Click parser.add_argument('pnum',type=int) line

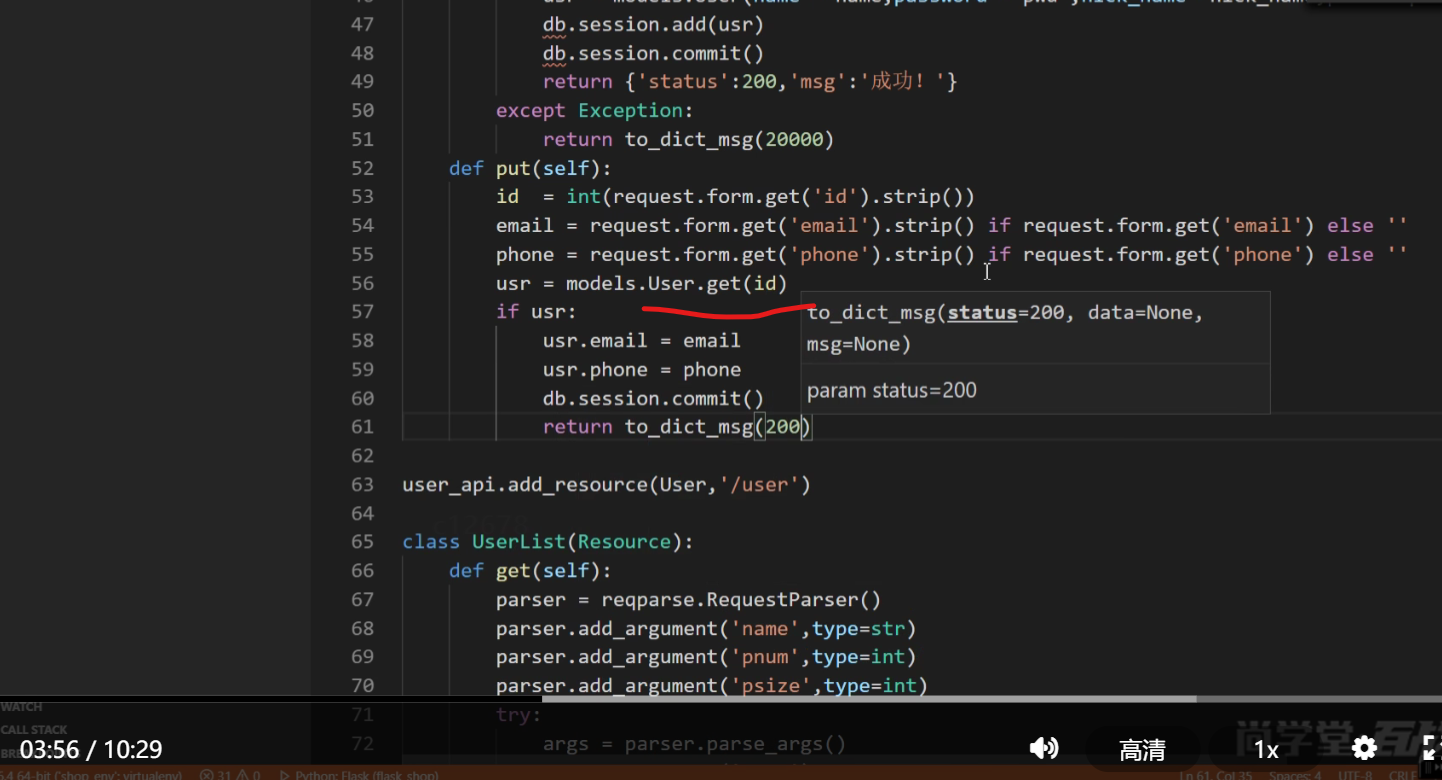(706, 657)
